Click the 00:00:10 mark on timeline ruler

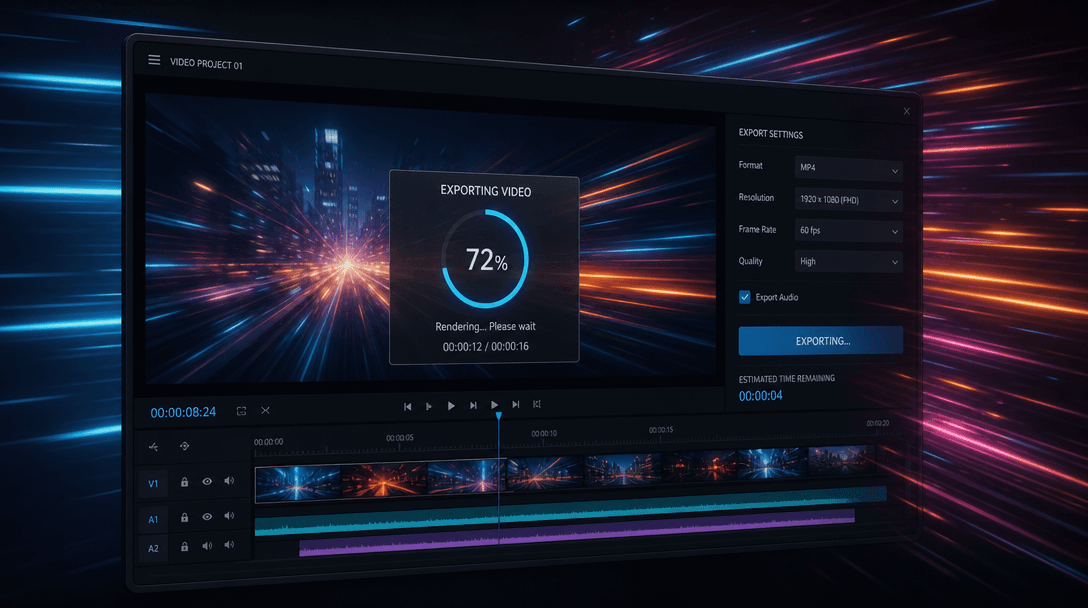544,433
